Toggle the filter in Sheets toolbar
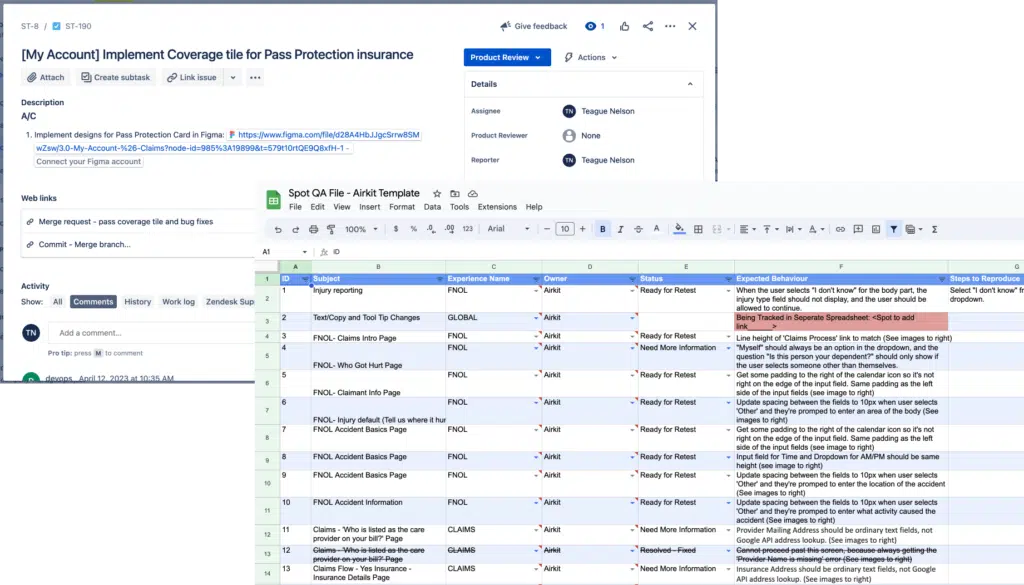This screenshot has height=585, width=1024. tap(893, 229)
